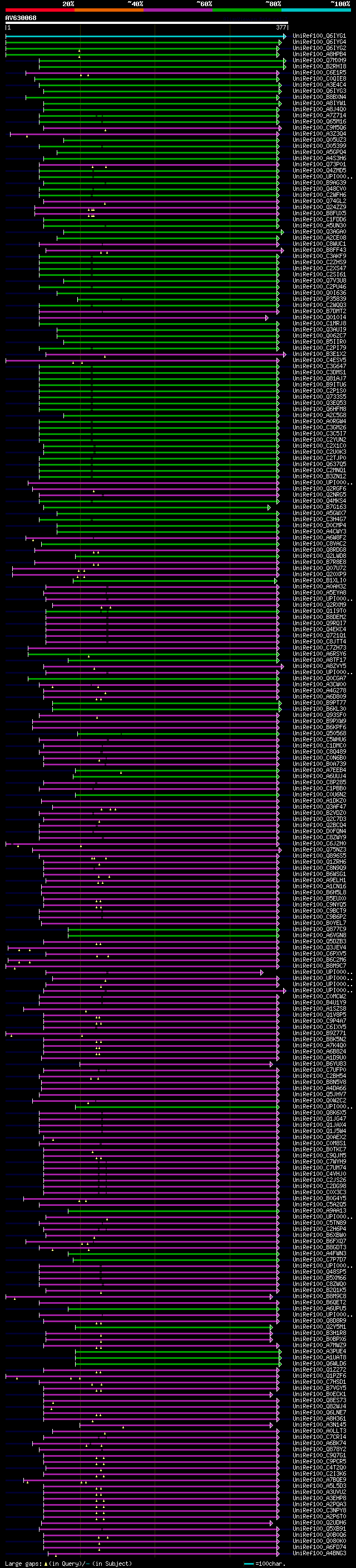The height and width of the screenshot is (1568, 356).
Task: Open hit UniRef100_A8HPB4
Action: click(x=319, y=55)
